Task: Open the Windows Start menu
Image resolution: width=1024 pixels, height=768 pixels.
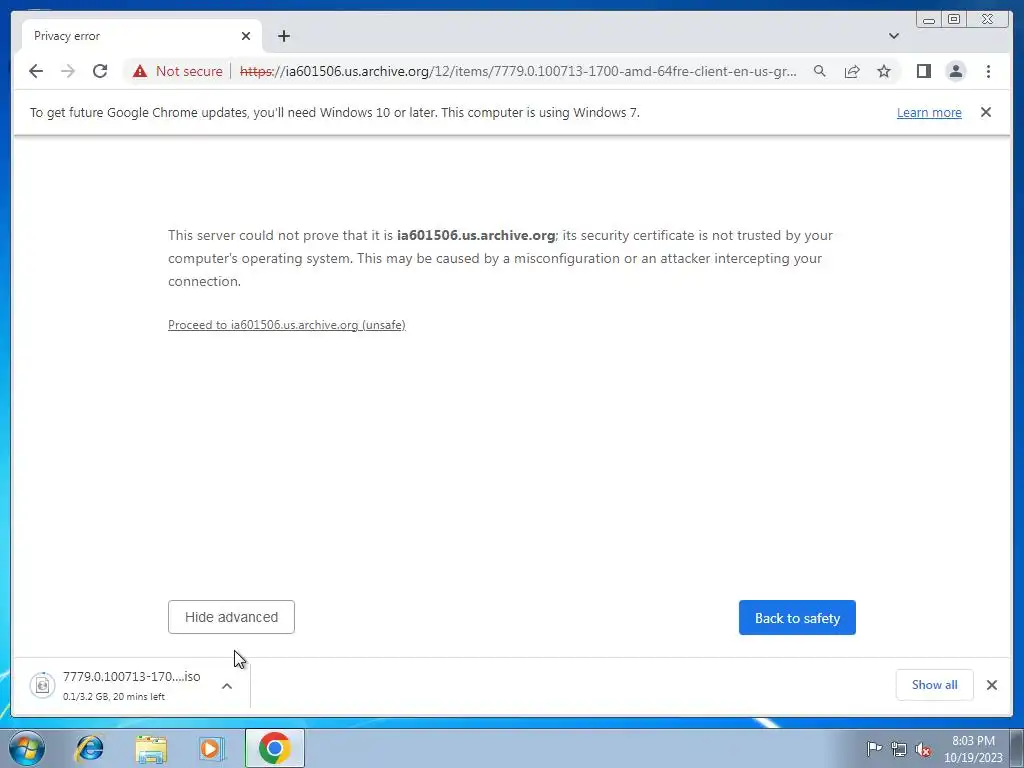Action: pos(27,748)
